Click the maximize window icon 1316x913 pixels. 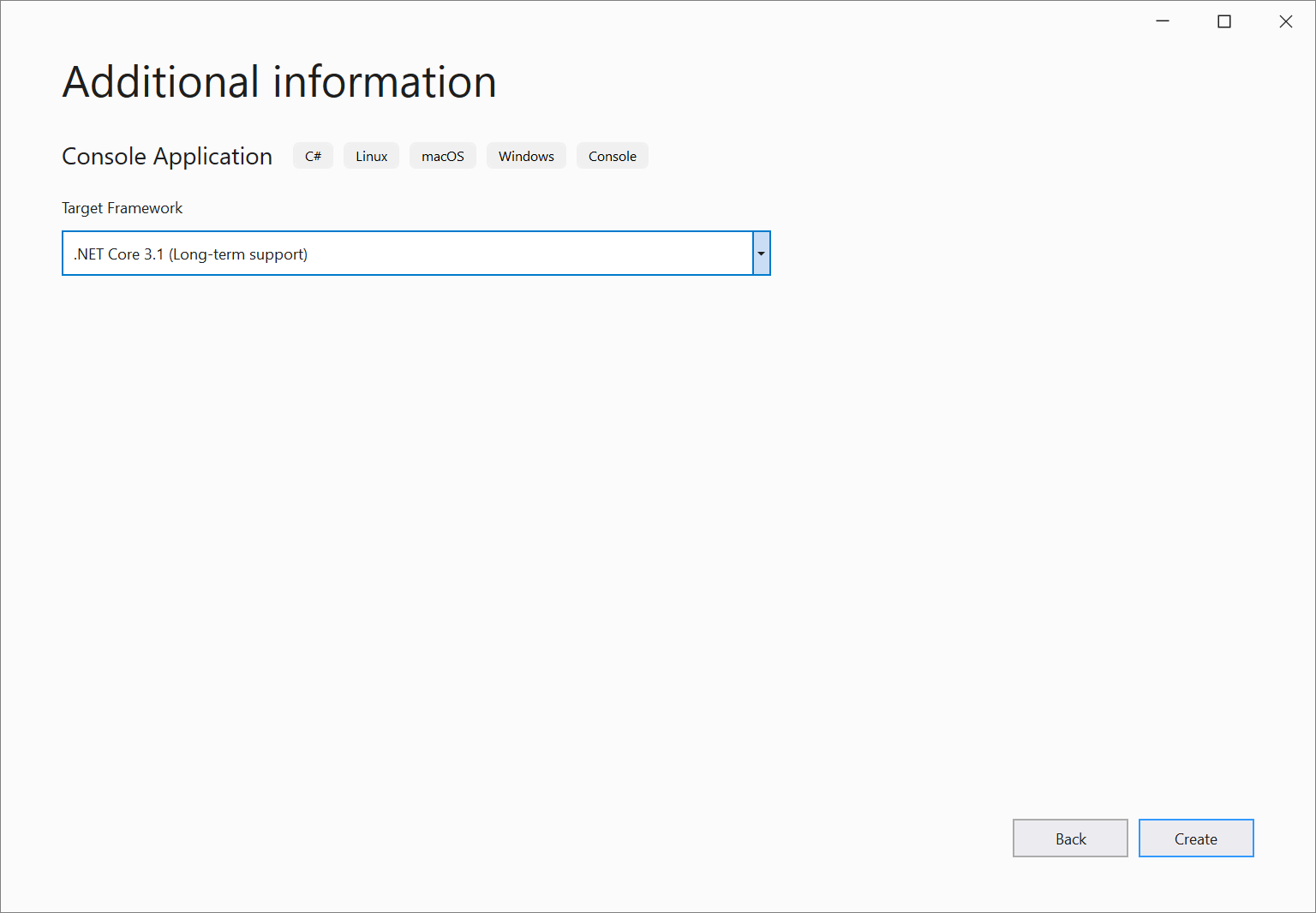[x=1224, y=21]
